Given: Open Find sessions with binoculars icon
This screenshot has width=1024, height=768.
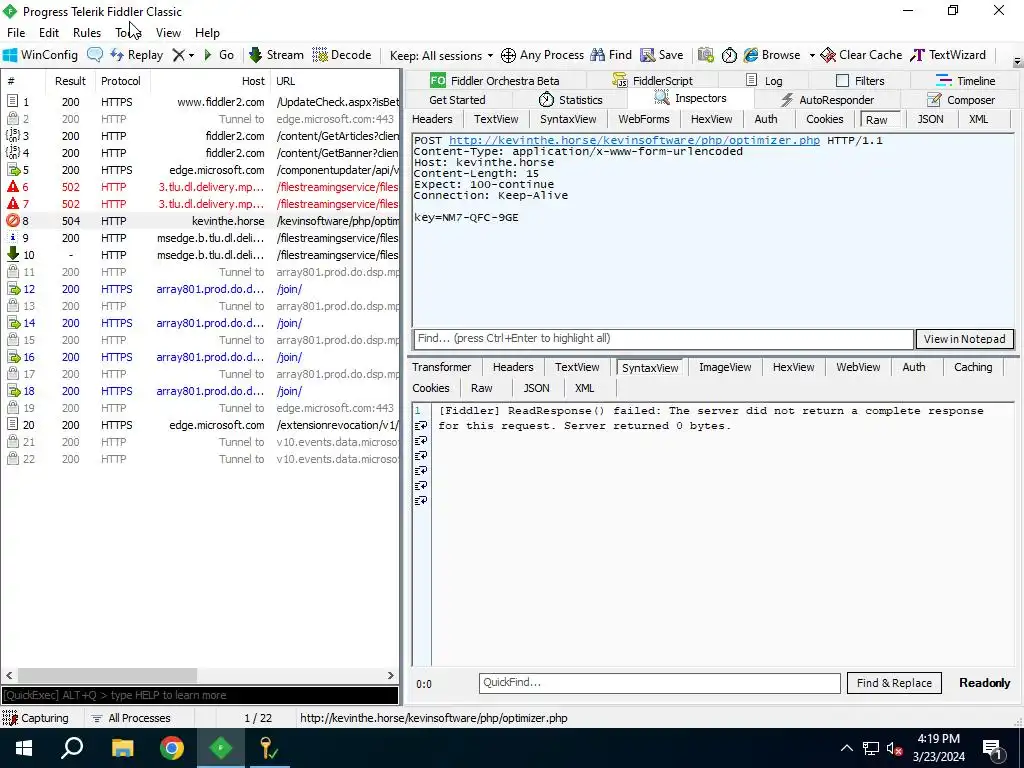Looking at the screenshot, I should 611,55.
